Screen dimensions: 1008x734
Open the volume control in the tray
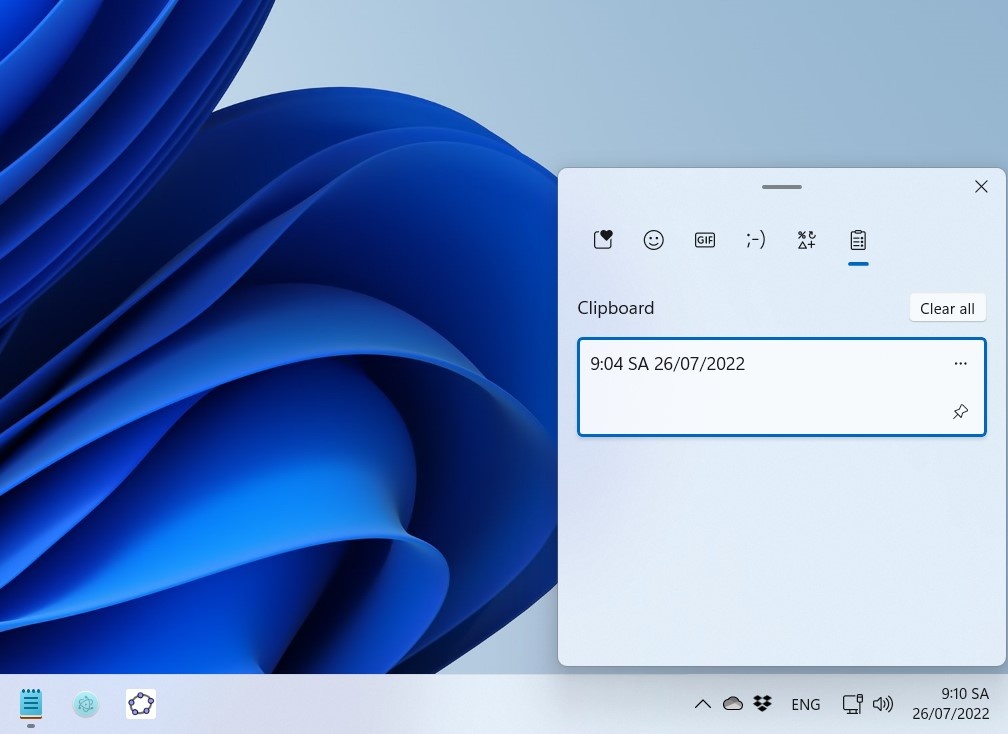click(883, 704)
